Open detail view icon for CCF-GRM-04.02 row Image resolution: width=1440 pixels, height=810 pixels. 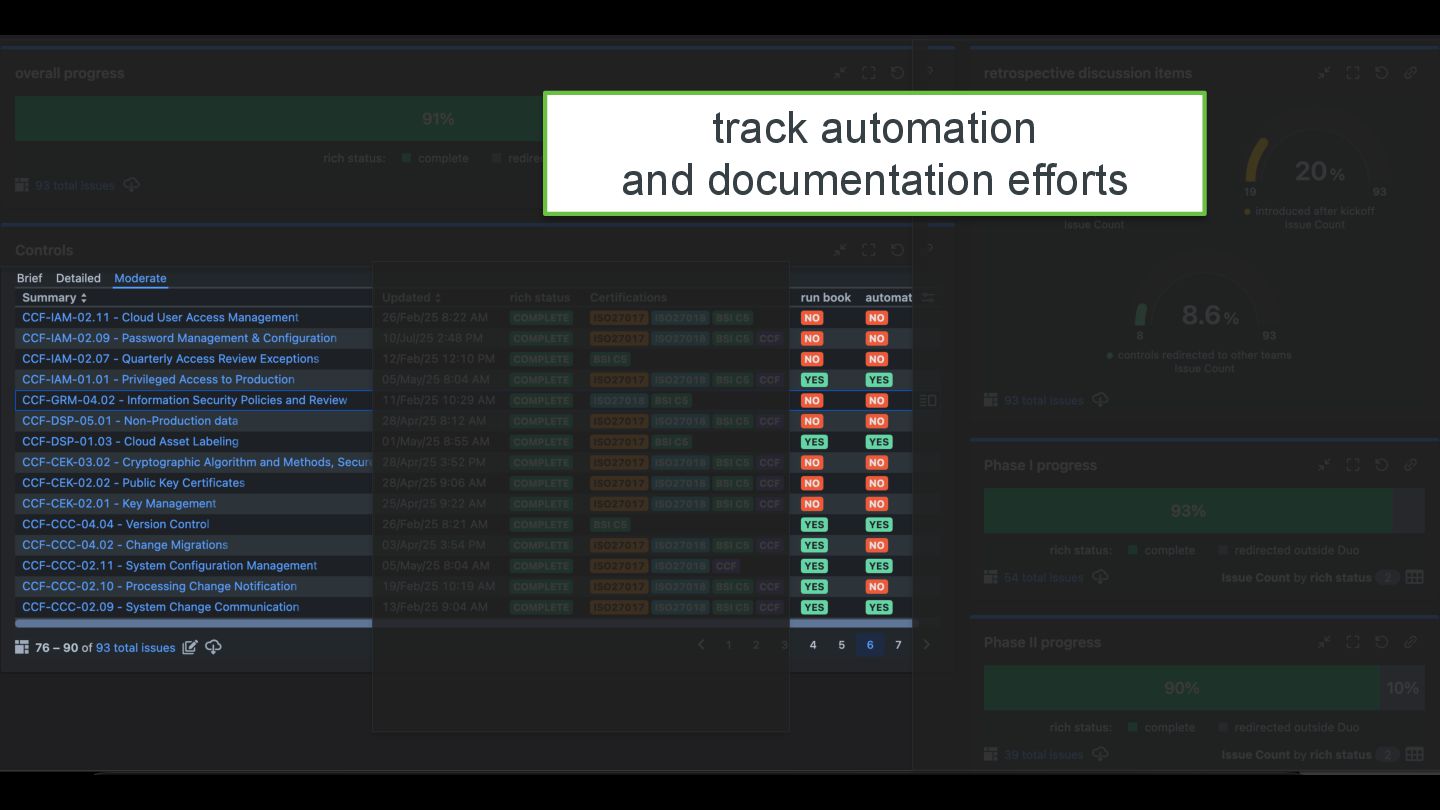928,401
